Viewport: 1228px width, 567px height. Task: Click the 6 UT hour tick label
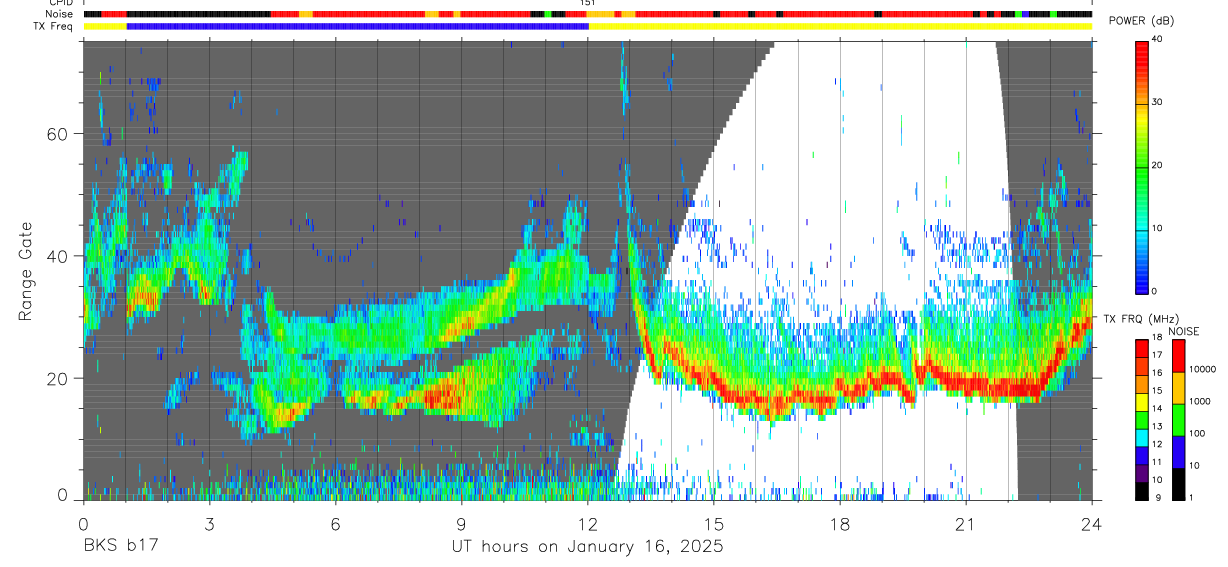(335, 523)
